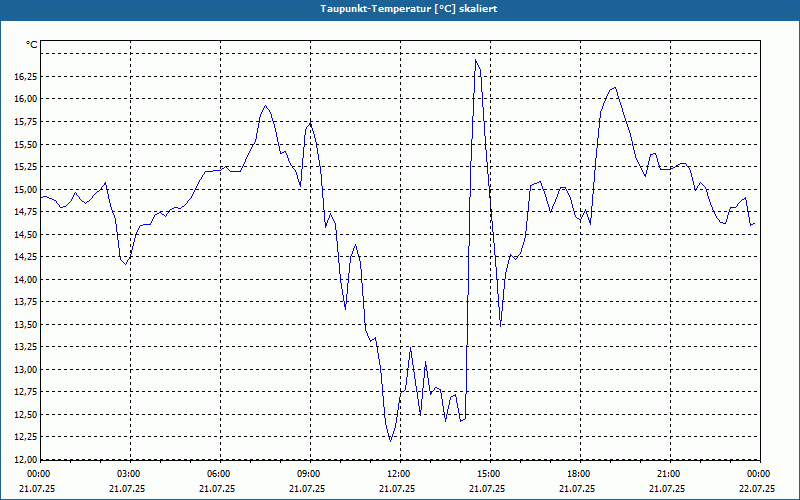Screen dimensions: 800x500
Task: Select the "16,00" y-axis value
Action: [x=25, y=99]
